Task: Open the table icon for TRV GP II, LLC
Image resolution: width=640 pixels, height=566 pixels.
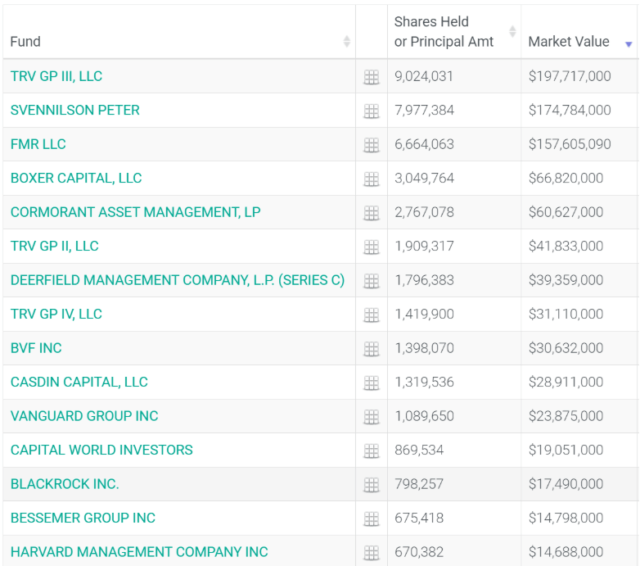Action: click(x=371, y=247)
